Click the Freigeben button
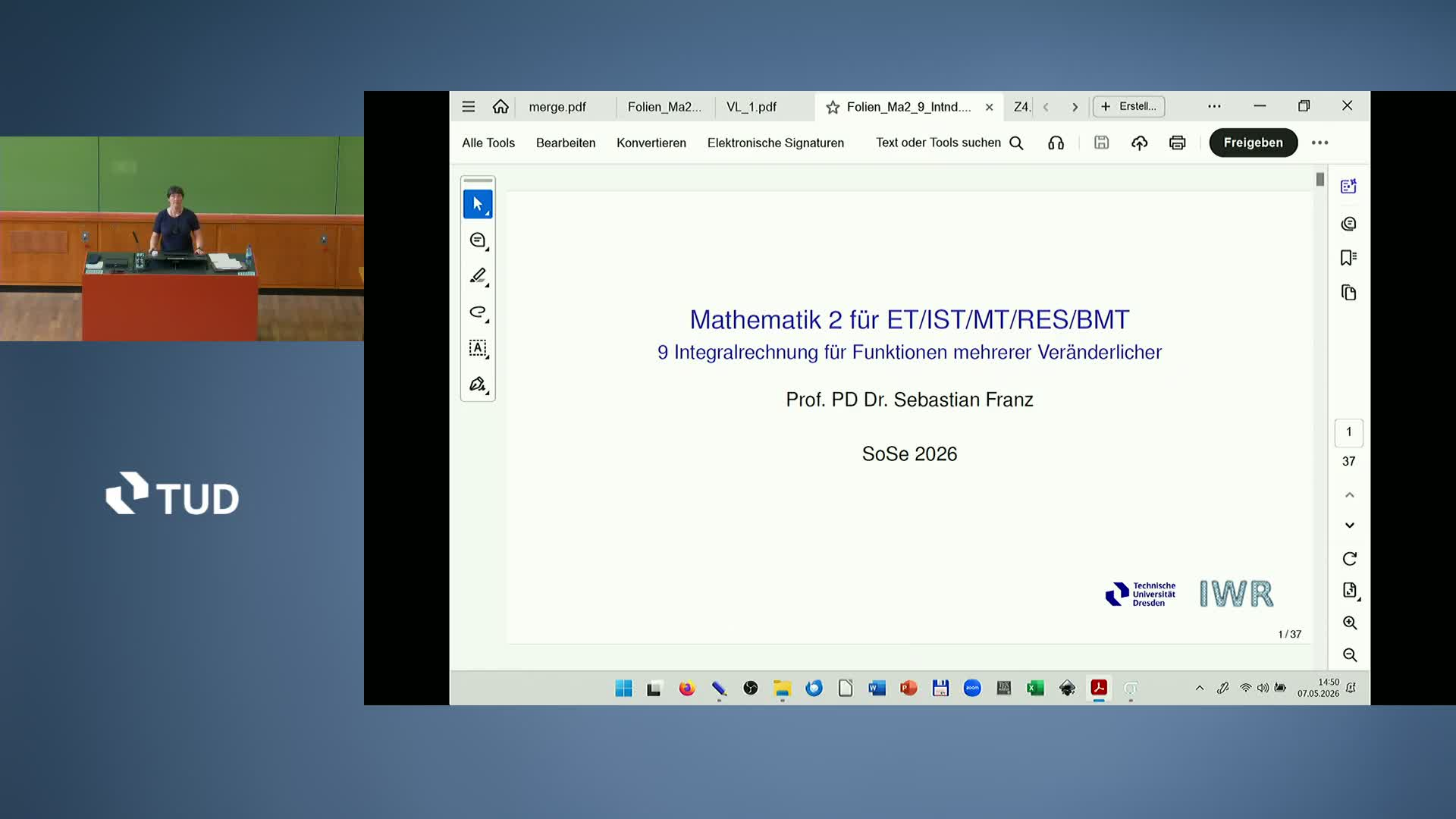The height and width of the screenshot is (819, 1456). click(1253, 143)
